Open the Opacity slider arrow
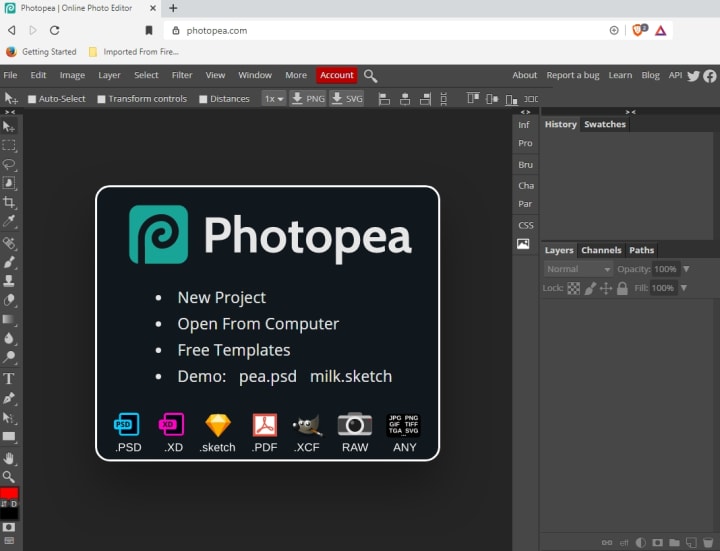Image resolution: width=720 pixels, height=551 pixels. [686, 269]
